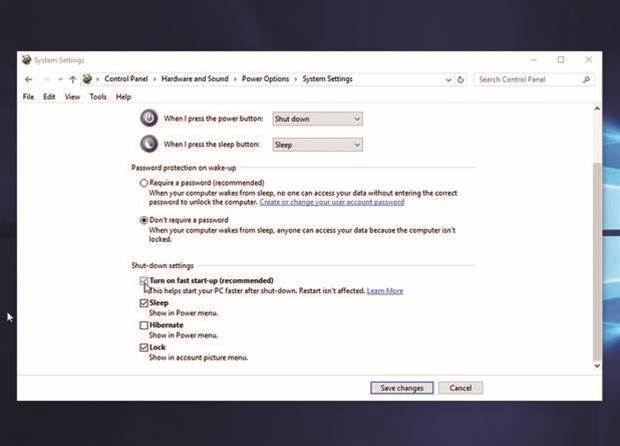This screenshot has height=446, width=620.
Task: Click the Refresh button in address bar
Action: [461, 79]
